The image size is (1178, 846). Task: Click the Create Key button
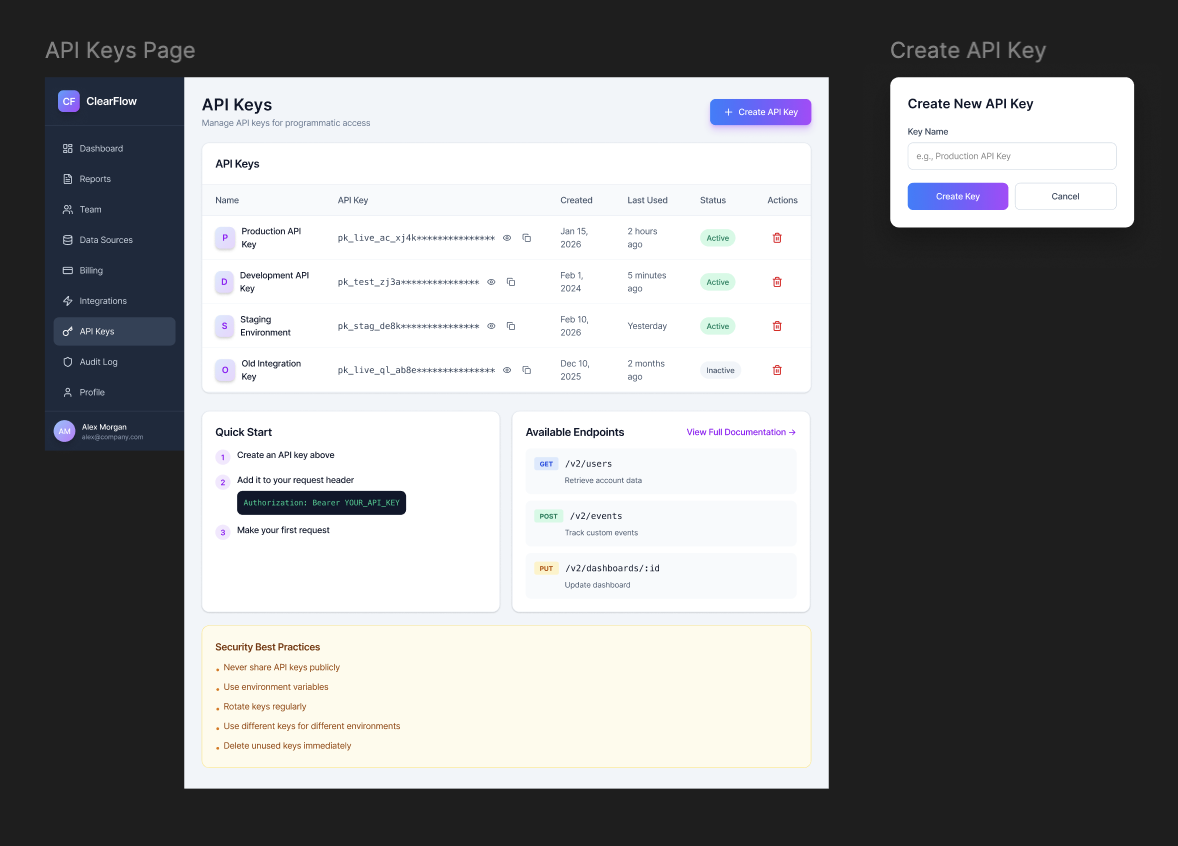tap(958, 196)
